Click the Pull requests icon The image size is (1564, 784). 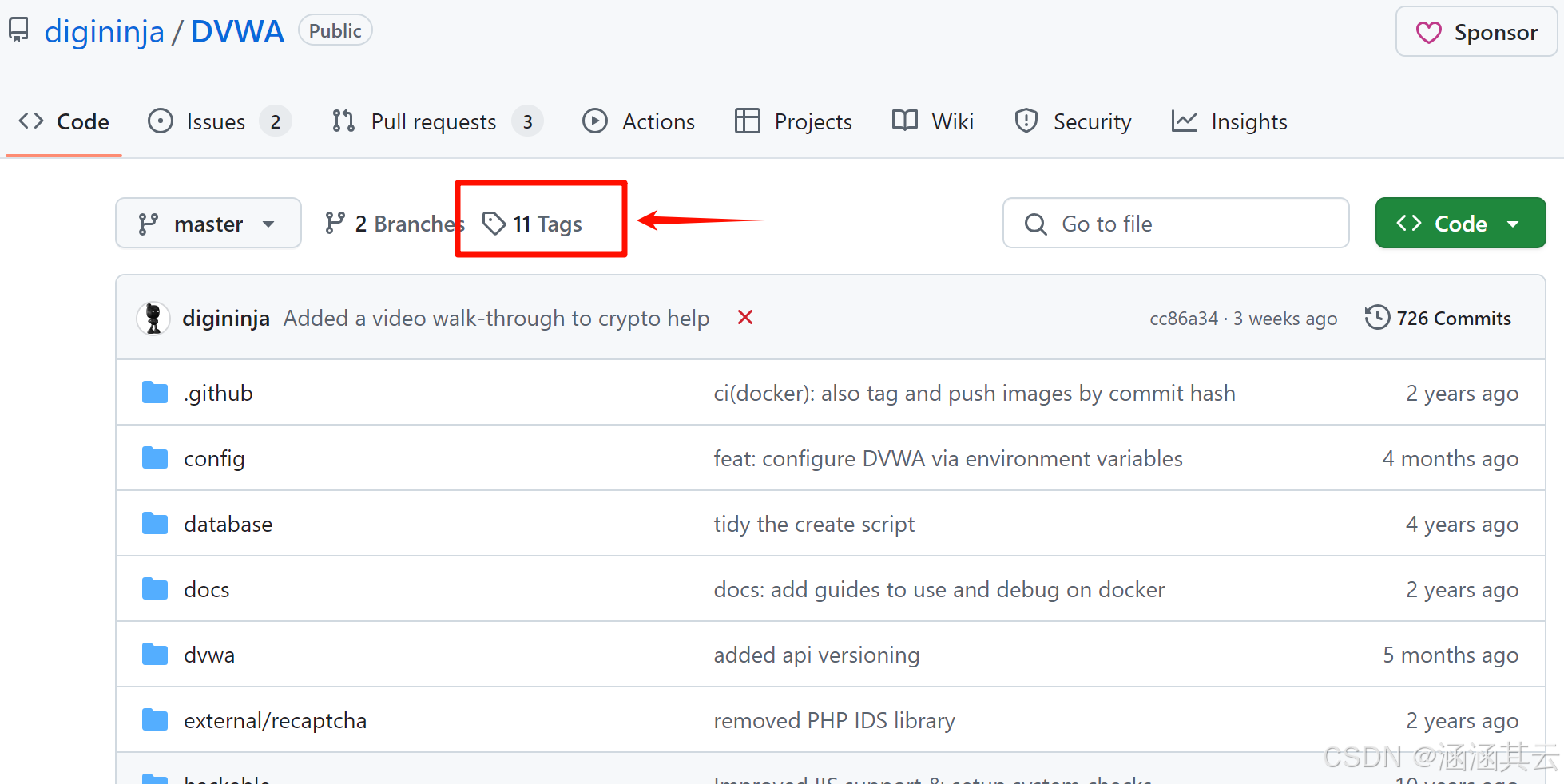click(343, 121)
